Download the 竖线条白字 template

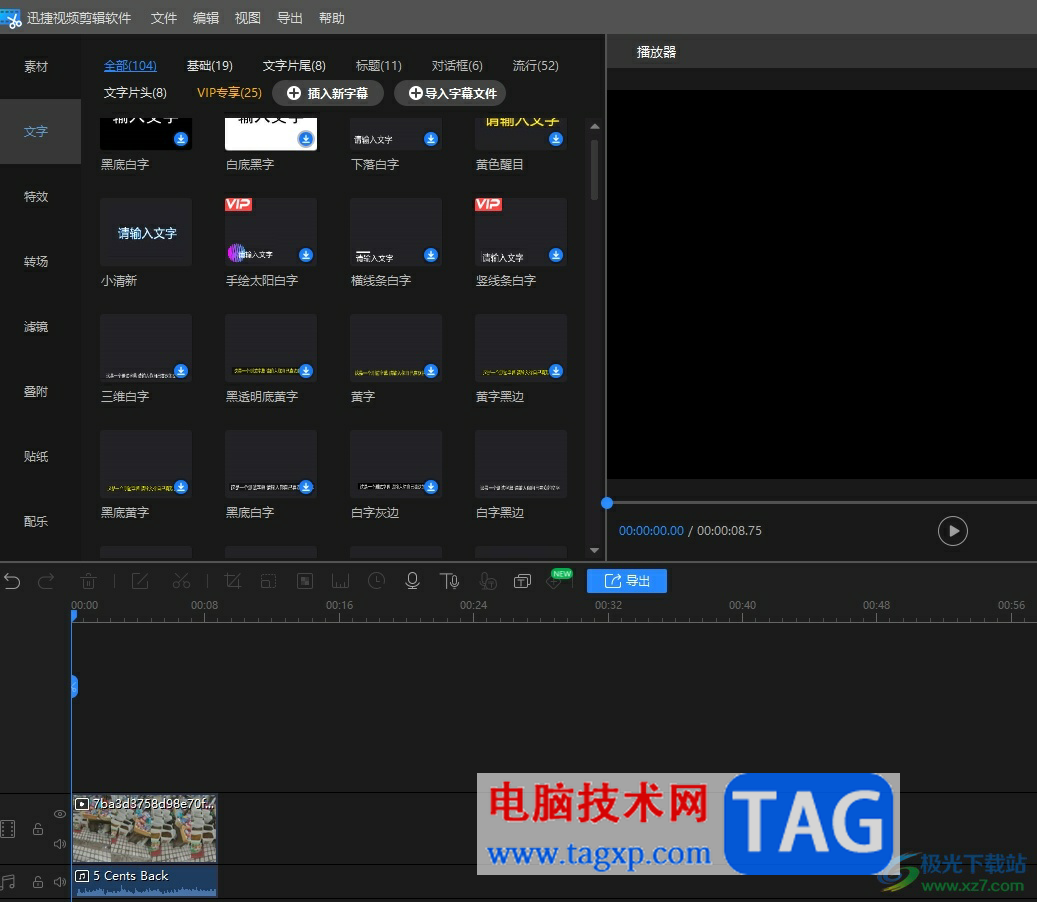click(x=556, y=255)
